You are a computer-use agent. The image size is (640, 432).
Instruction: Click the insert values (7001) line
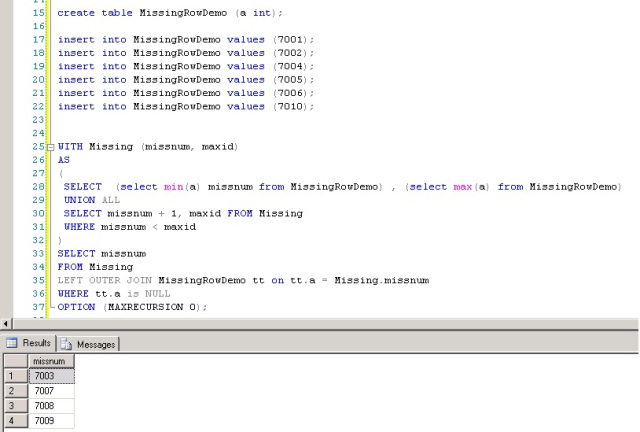coord(186,40)
